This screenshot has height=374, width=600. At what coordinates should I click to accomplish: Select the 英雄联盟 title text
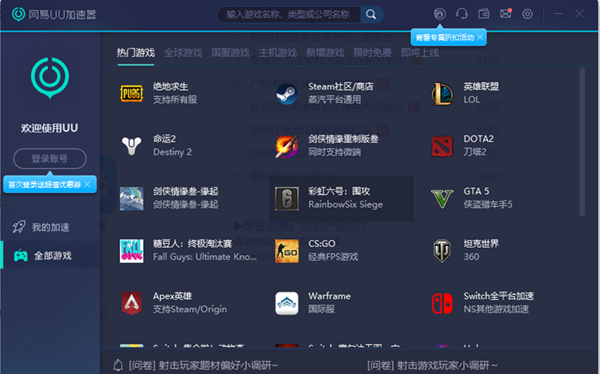point(481,87)
